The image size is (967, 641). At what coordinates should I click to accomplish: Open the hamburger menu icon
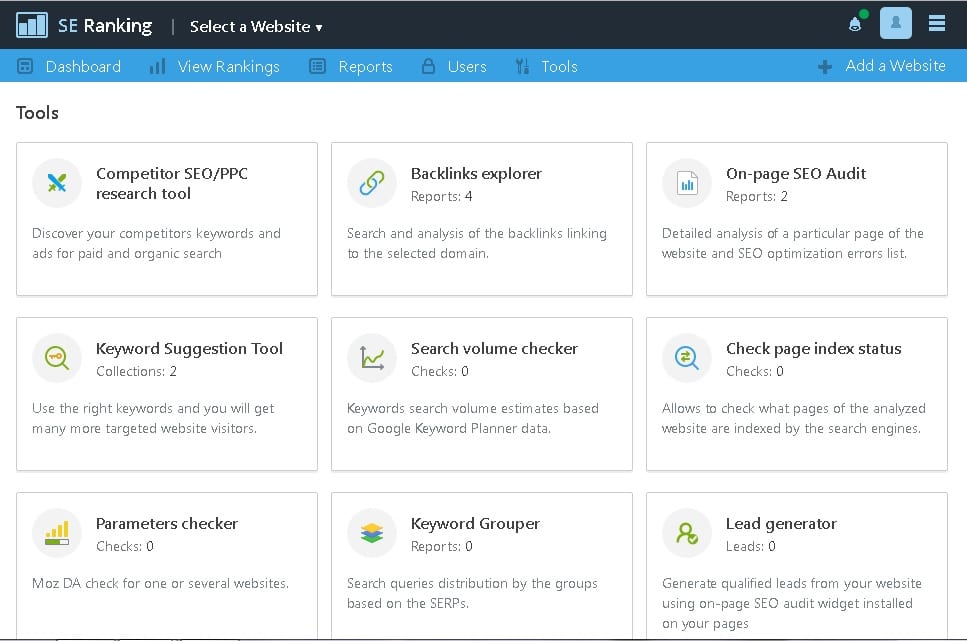coord(937,23)
